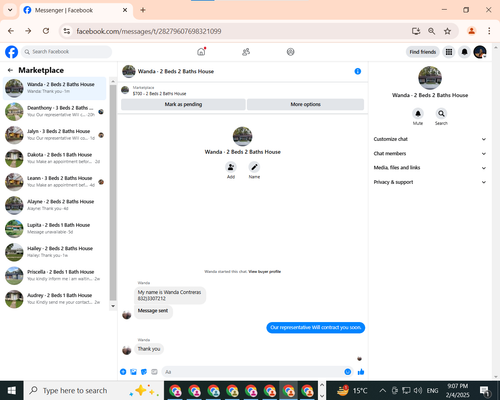The image size is (500, 400).
Task: Open the tab search dropdown arrow
Action: coord(10,10)
